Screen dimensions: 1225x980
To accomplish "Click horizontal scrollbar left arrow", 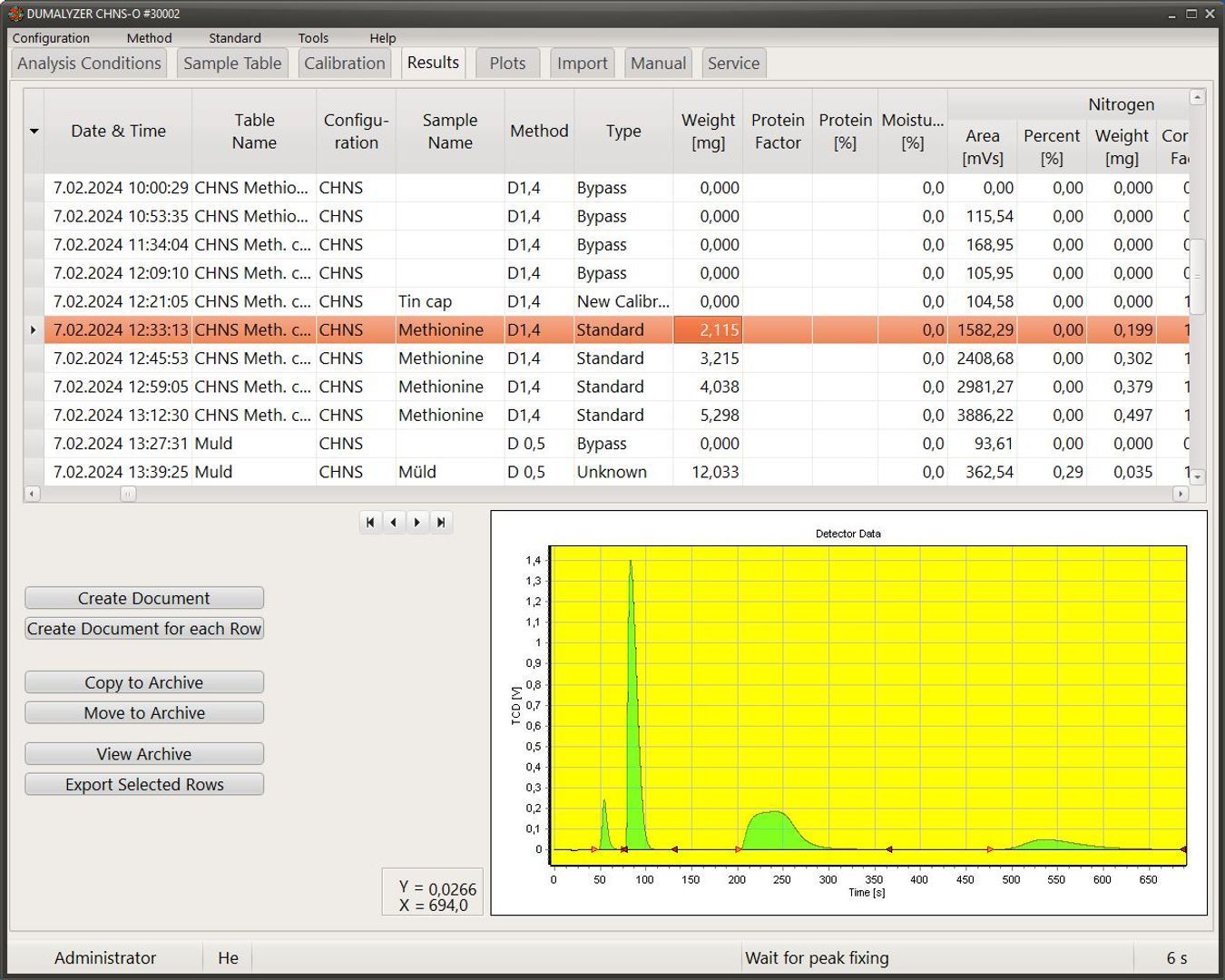I will [x=32, y=494].
